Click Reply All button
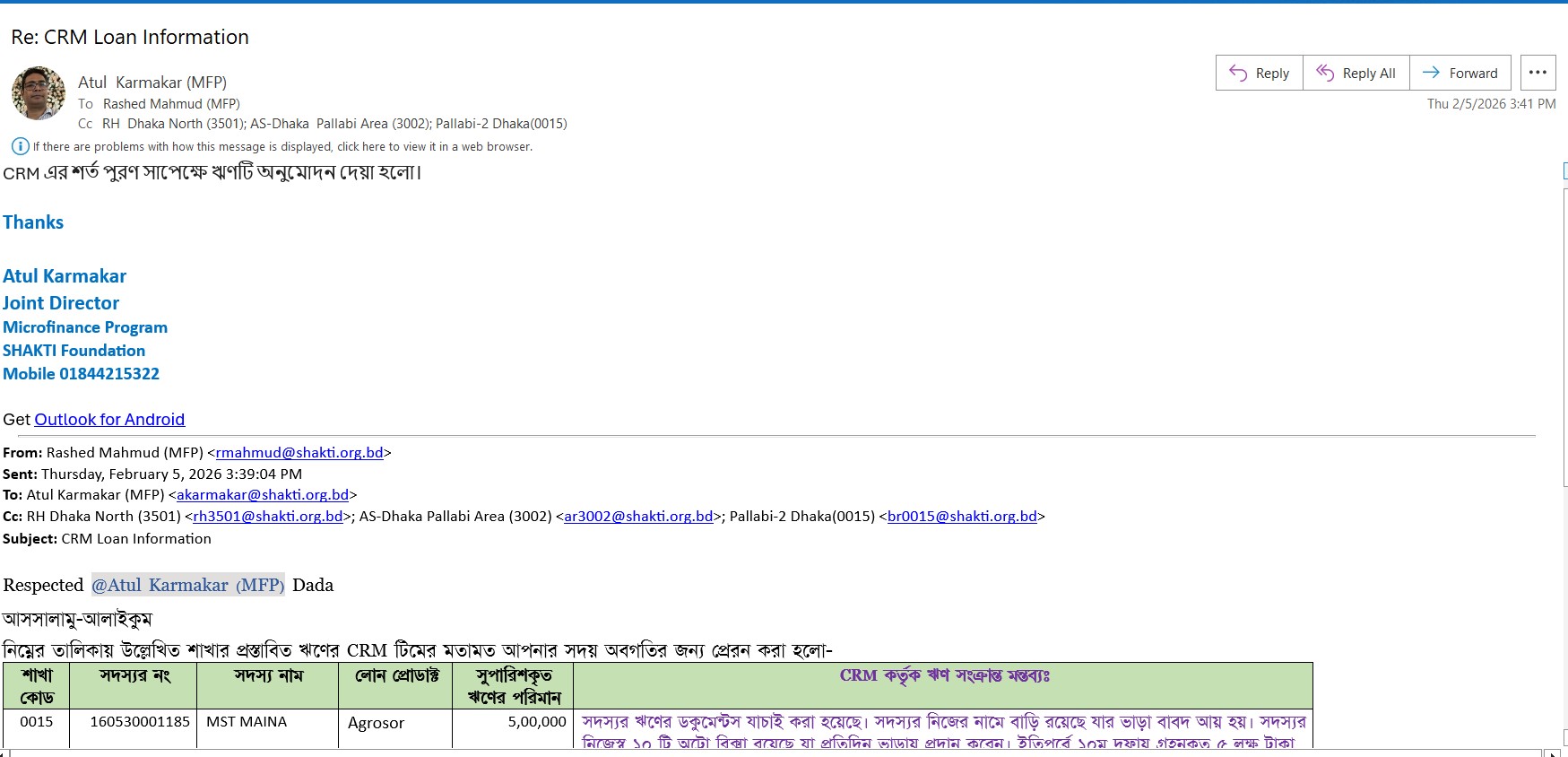Viewport: 1568px width, 757px height. click(x=1356, y=74)
